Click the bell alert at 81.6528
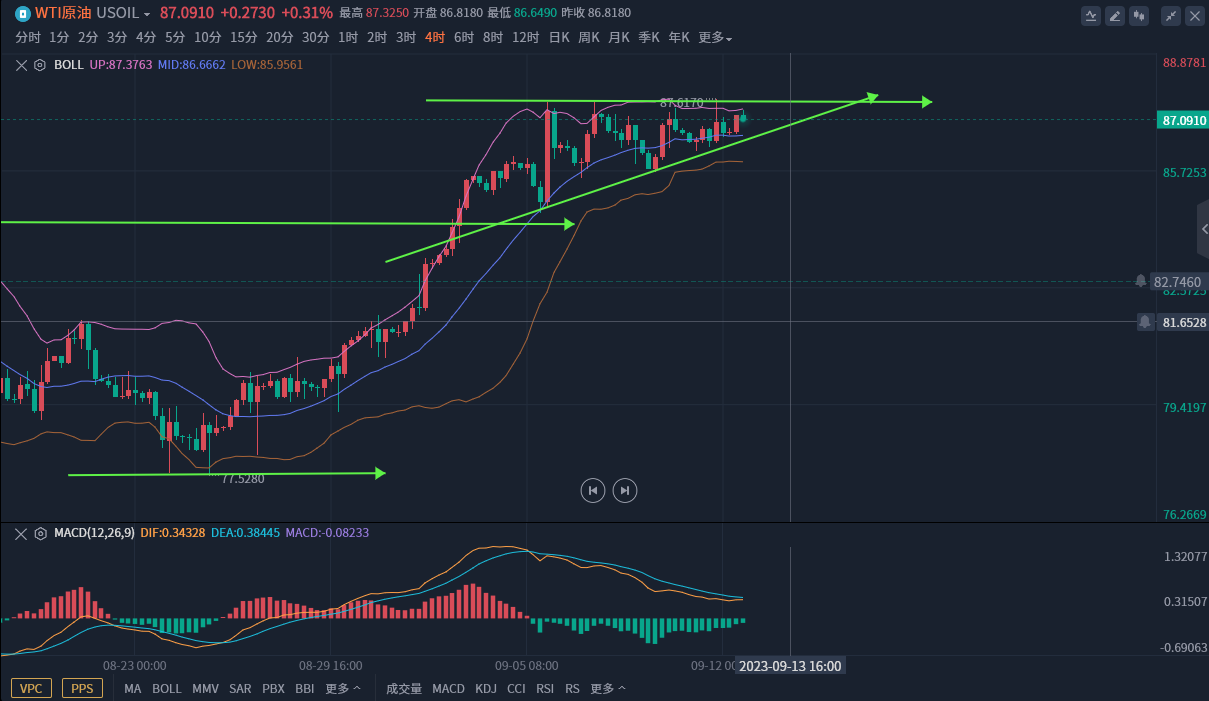This screenshot has height=701, width=1209. [1145, 322]
